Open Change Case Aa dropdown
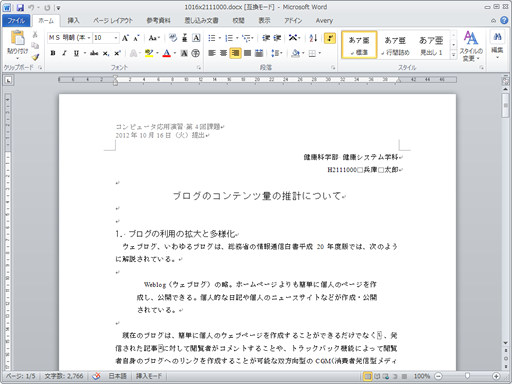 pyautogui.click(x=154, y=38)
